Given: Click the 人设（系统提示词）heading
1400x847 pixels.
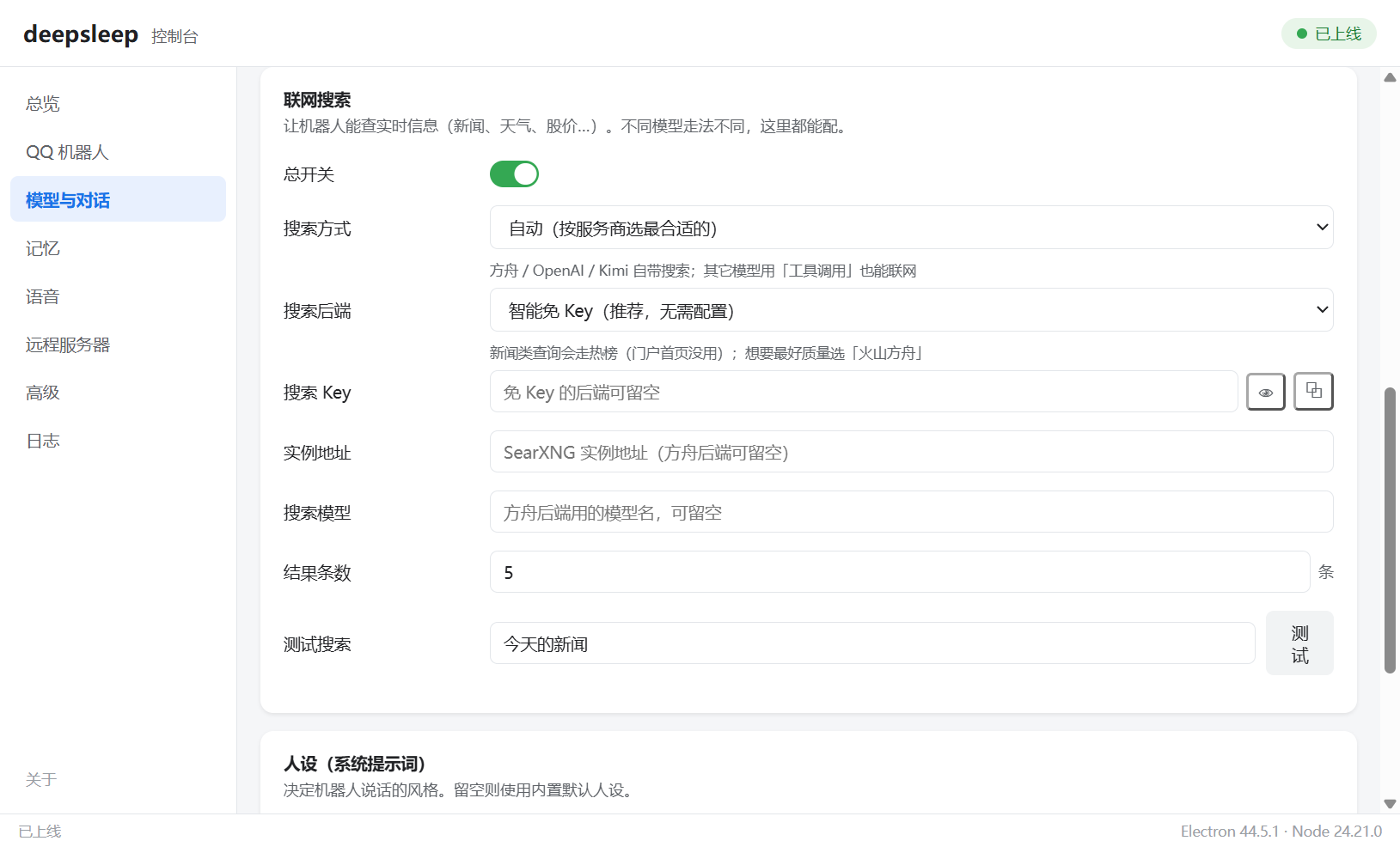Looking at the screenshot, I should point(355,764).
